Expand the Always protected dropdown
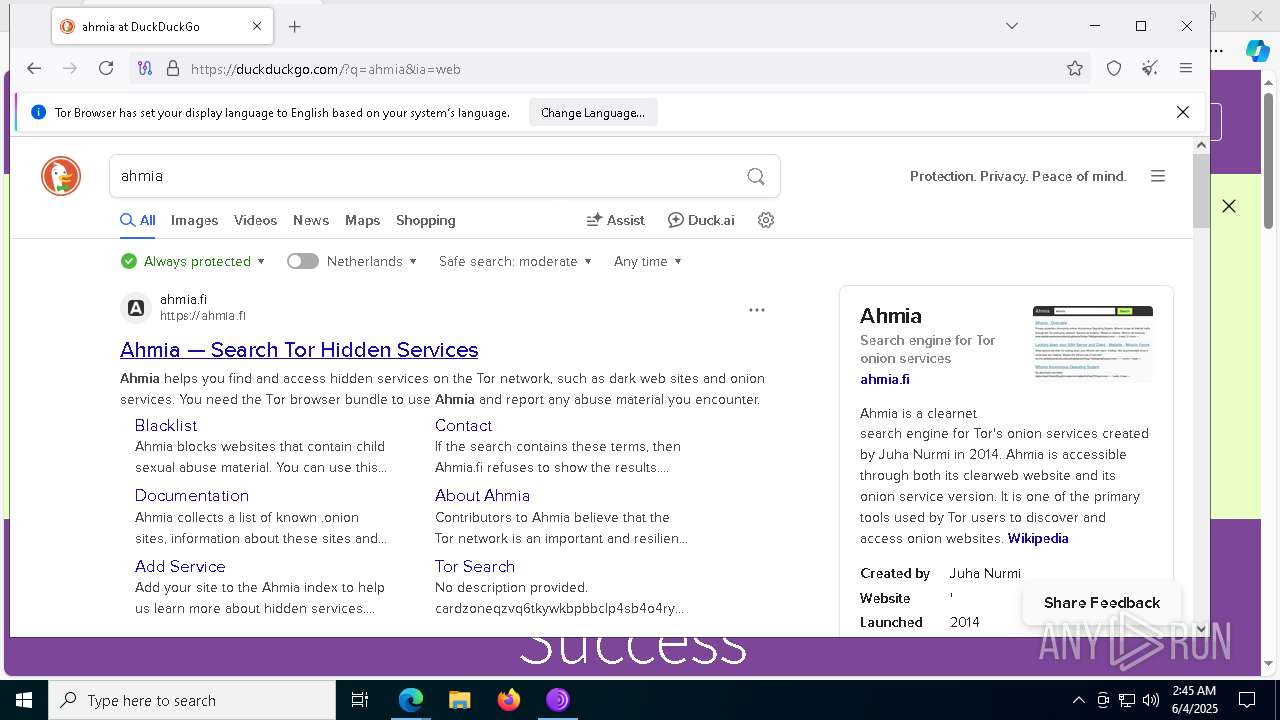The width and height of the screenshot is (1280, 720). click(193, 261)
